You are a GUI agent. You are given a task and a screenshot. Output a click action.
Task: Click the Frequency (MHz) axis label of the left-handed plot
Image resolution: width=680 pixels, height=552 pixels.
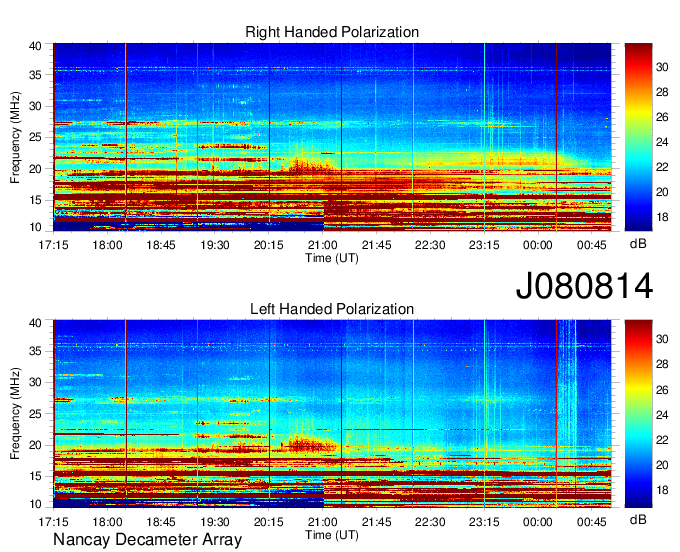point(15,414)
